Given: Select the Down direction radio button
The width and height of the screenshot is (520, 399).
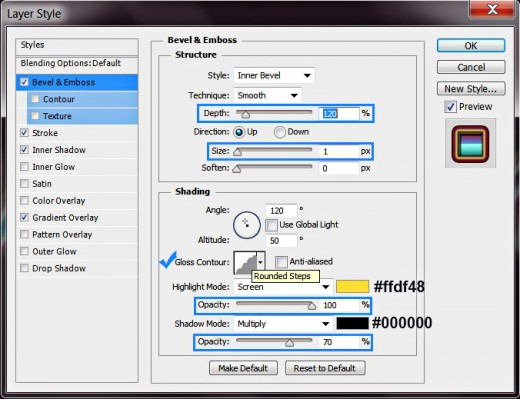Looking at the screenshot, I should 280,132.
